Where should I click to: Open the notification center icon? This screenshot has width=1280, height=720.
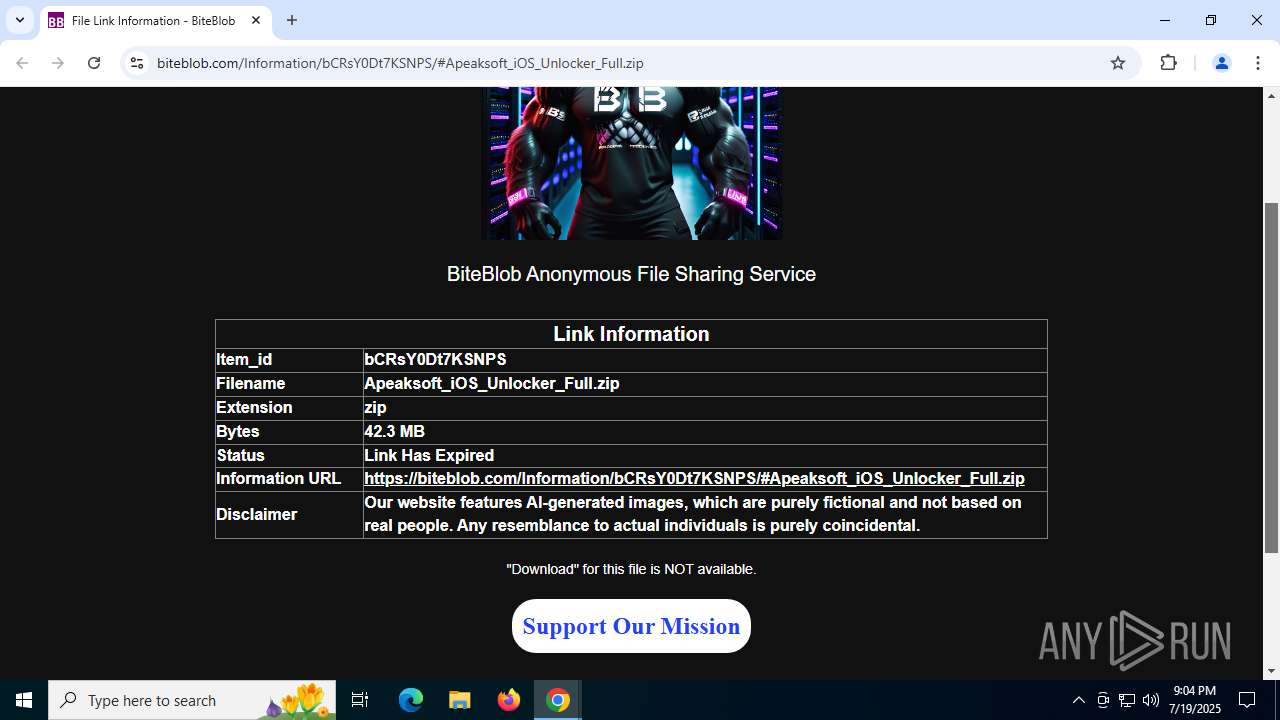tap(1247, 700)
